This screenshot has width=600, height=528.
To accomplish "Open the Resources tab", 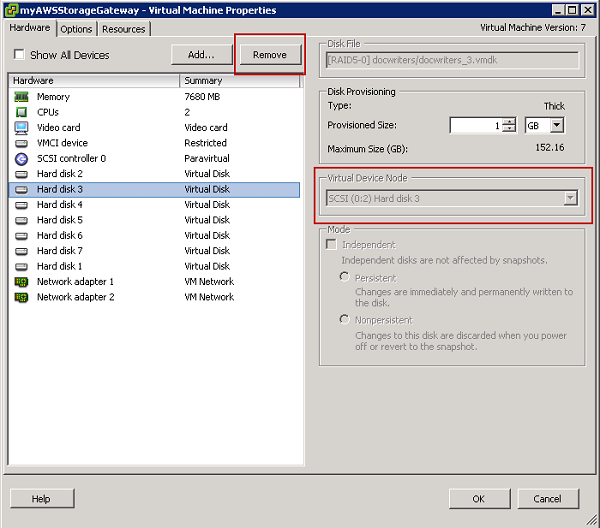I will tap(123, 29).
